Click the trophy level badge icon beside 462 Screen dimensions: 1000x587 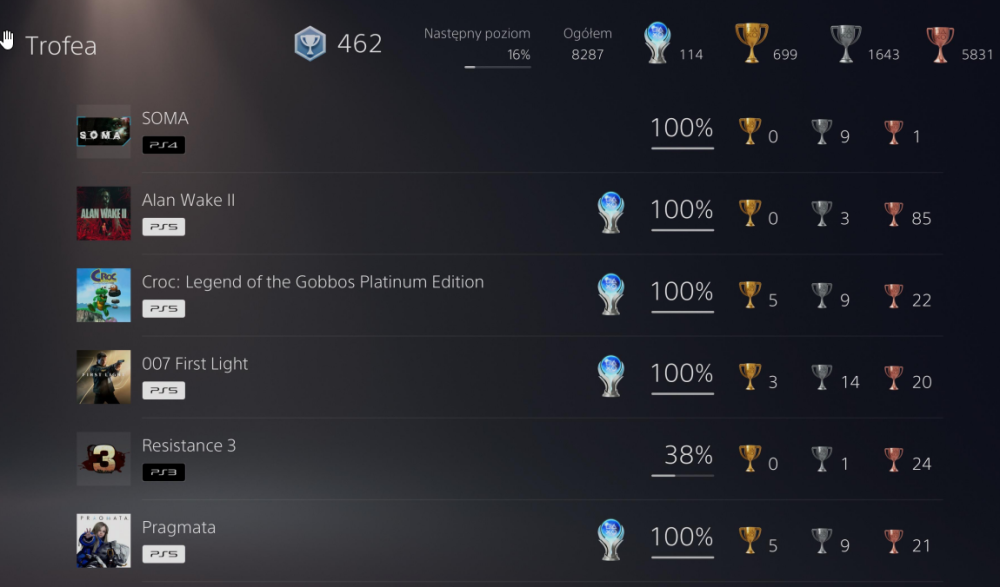(x=310, y=44)
